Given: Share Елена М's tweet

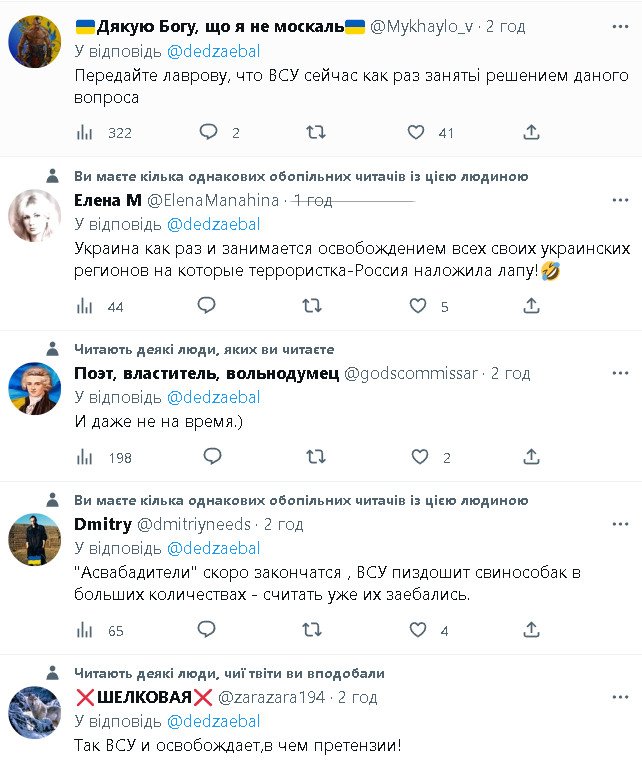Looking at the screenshot, I should (532, 306).
